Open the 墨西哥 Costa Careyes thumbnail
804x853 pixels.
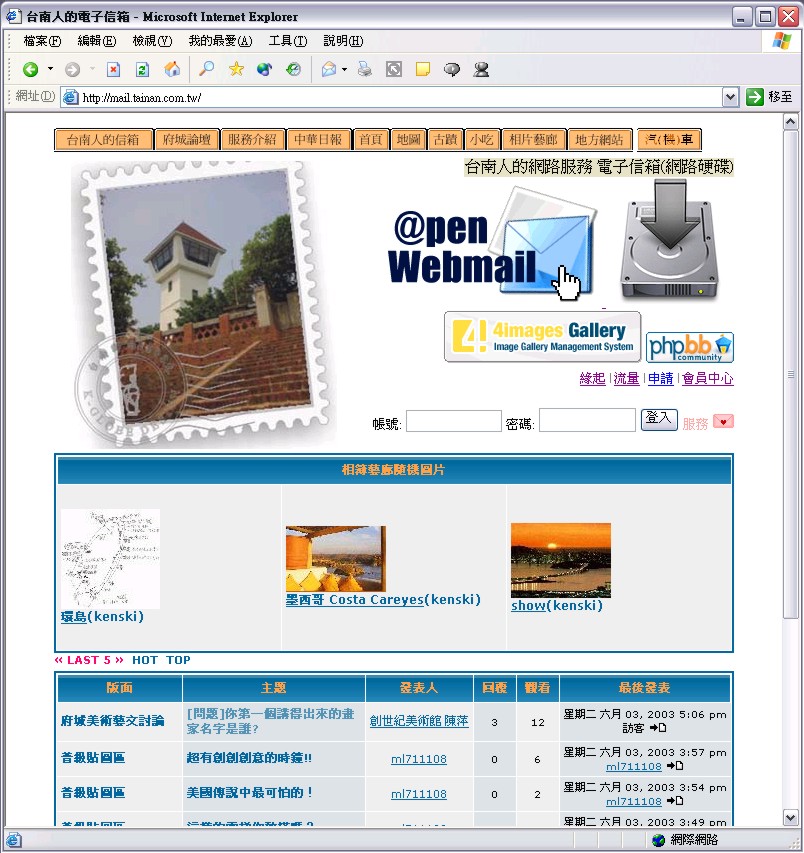click(x=336, y=559)
